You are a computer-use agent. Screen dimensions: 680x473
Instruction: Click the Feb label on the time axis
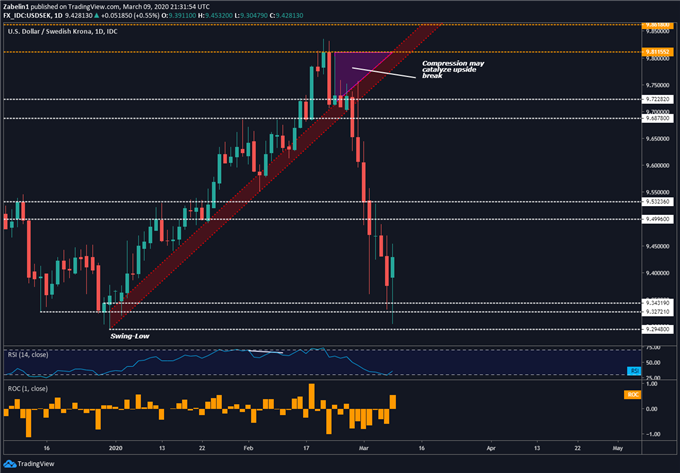click(248, 448)
